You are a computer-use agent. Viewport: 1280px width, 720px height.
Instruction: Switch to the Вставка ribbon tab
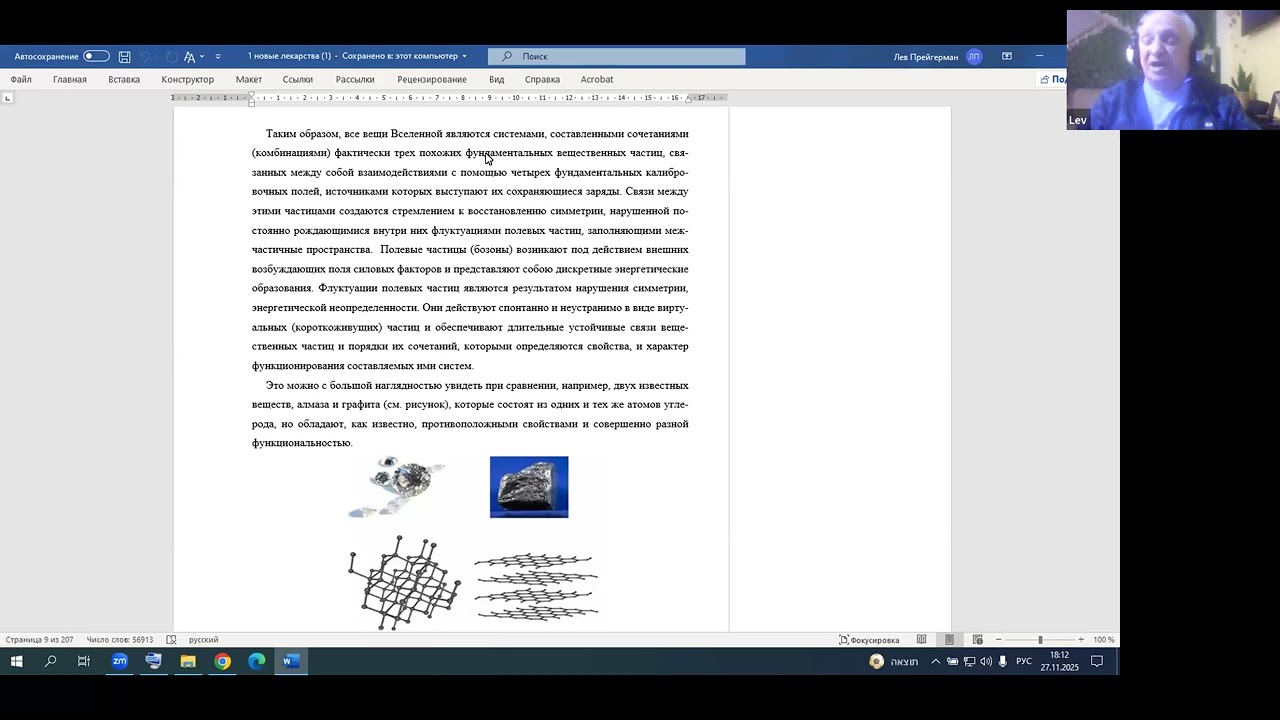pyautogui.click(x=124, y=79)
